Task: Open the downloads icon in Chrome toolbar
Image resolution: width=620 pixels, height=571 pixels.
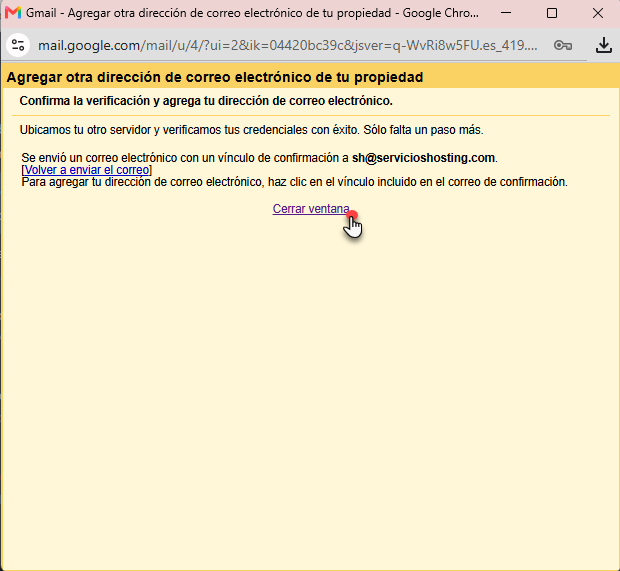Action: (603, 45)
